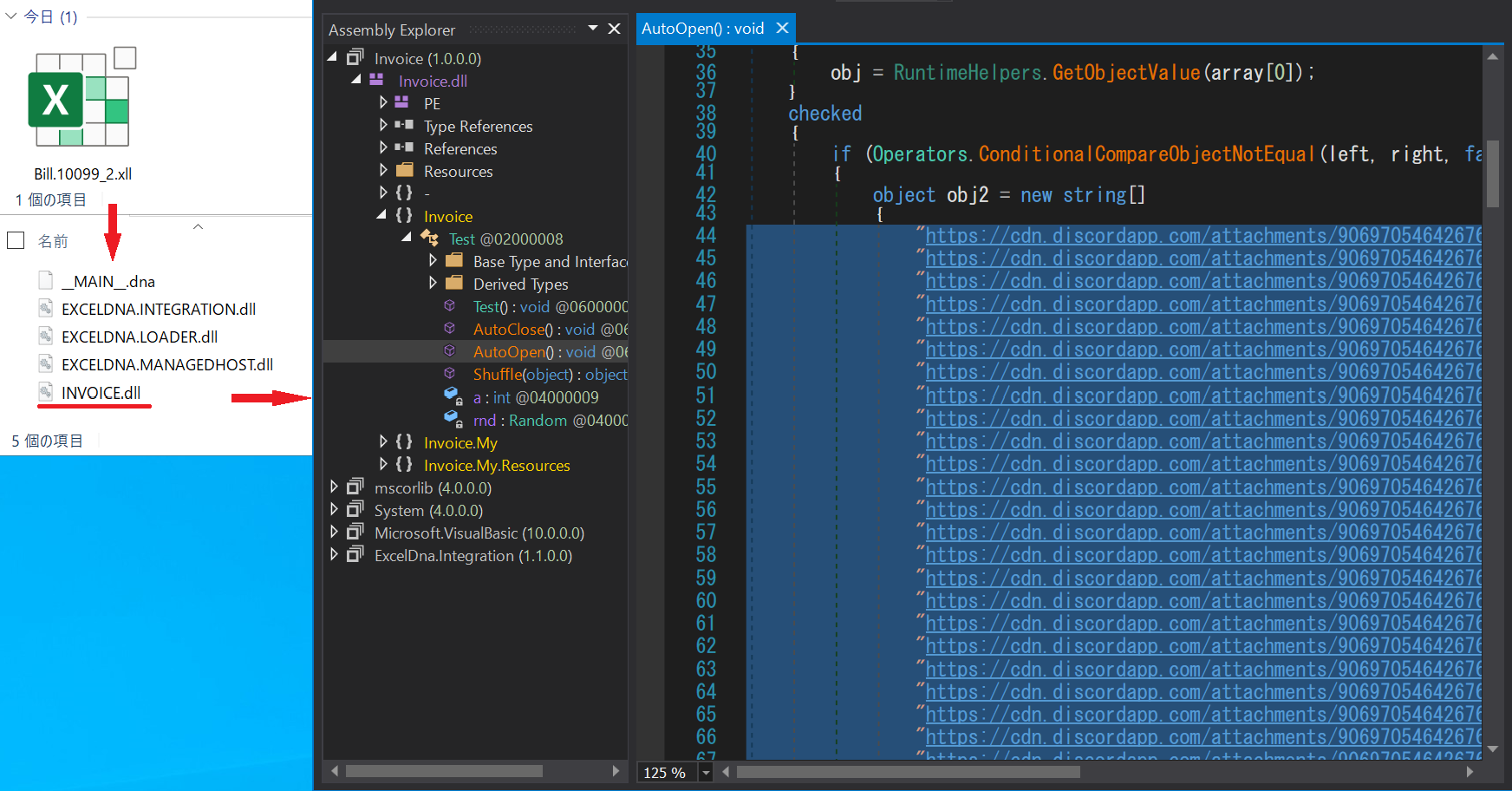1512x791 pixels.
Task: Close the Assembly Explorer panel
Action: pyautogui.click(x=614, y=29)
